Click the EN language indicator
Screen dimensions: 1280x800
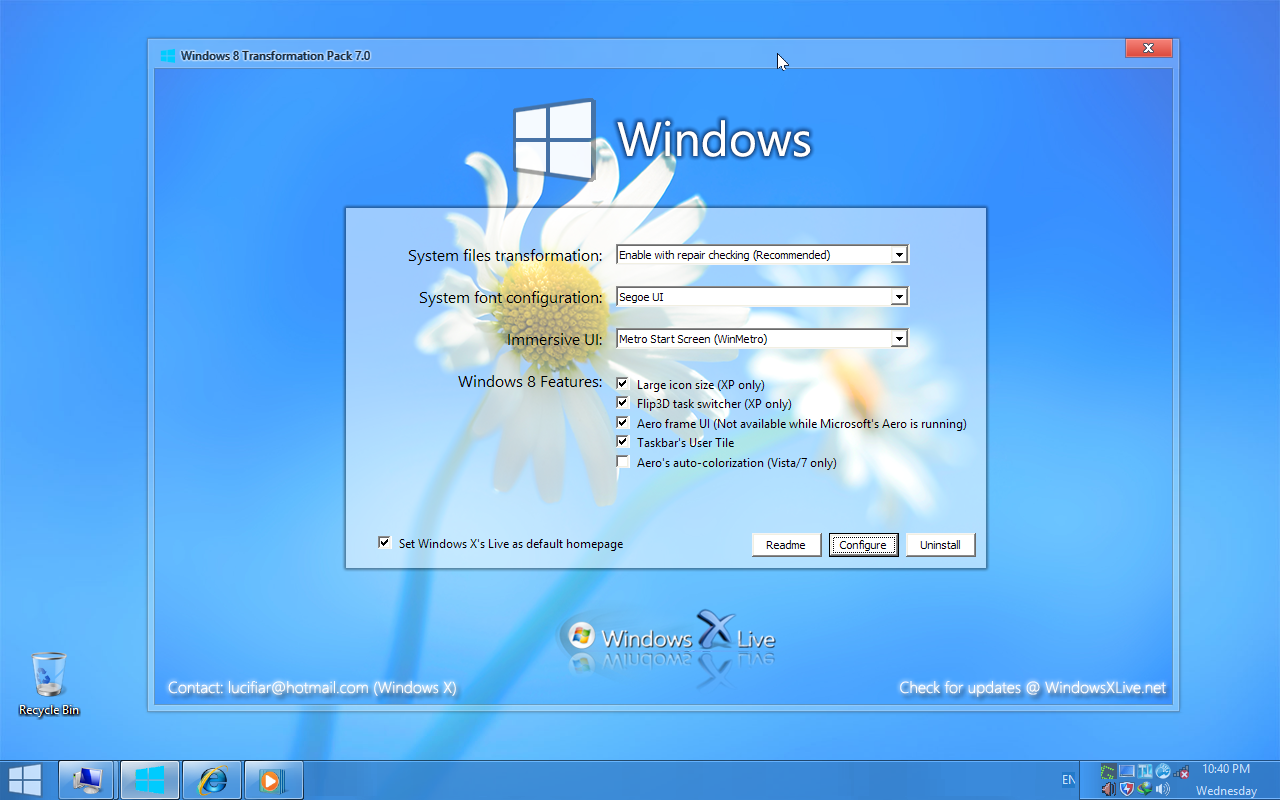point(1068,780)
